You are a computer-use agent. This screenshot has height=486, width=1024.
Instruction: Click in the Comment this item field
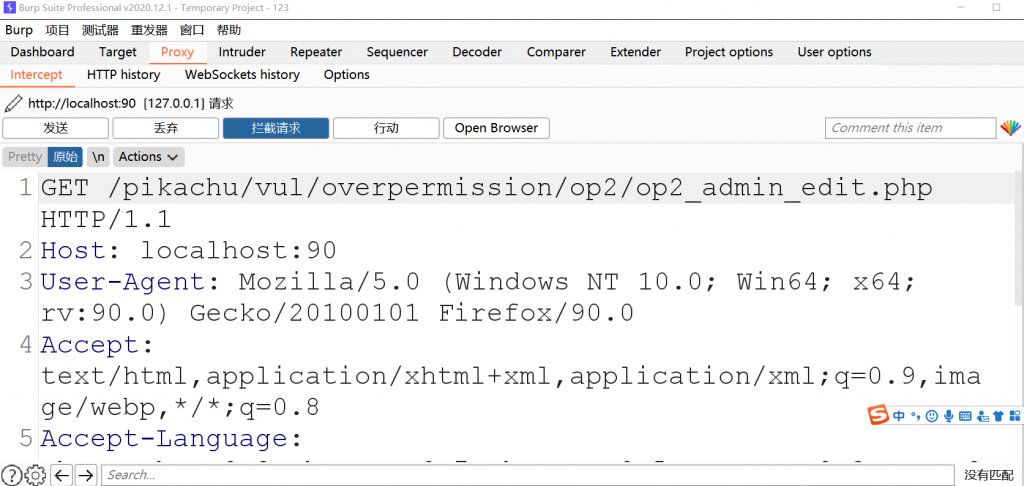click(910, 128)
